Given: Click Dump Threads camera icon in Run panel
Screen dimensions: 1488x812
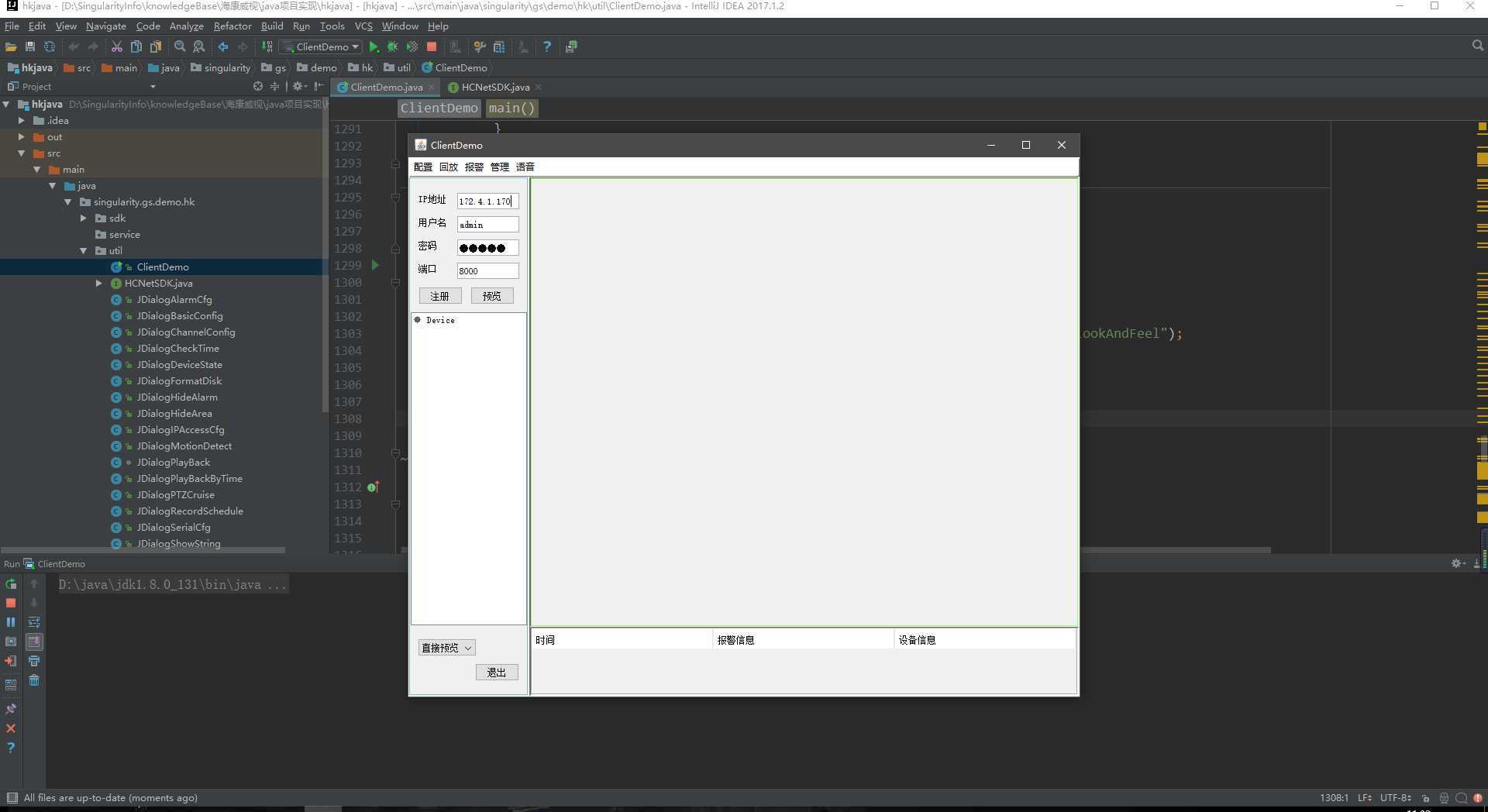Looking at the screenshot, I should click(x=11, y=642).
